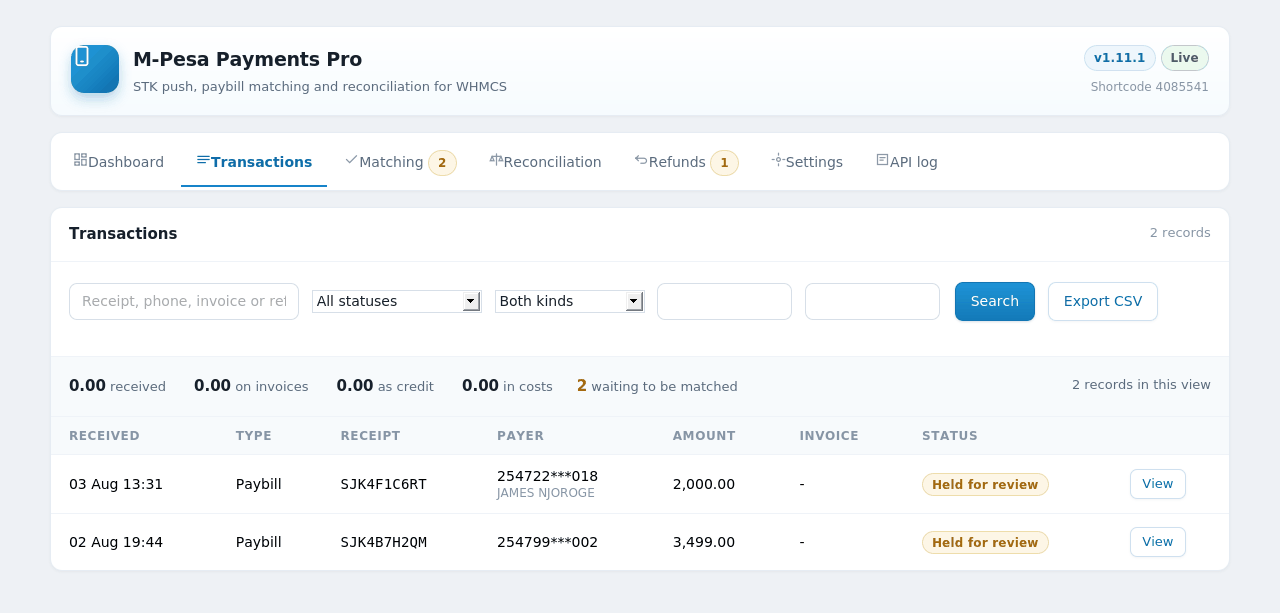View the SJK4F1C6RT transaction

tap(1158, 484)
